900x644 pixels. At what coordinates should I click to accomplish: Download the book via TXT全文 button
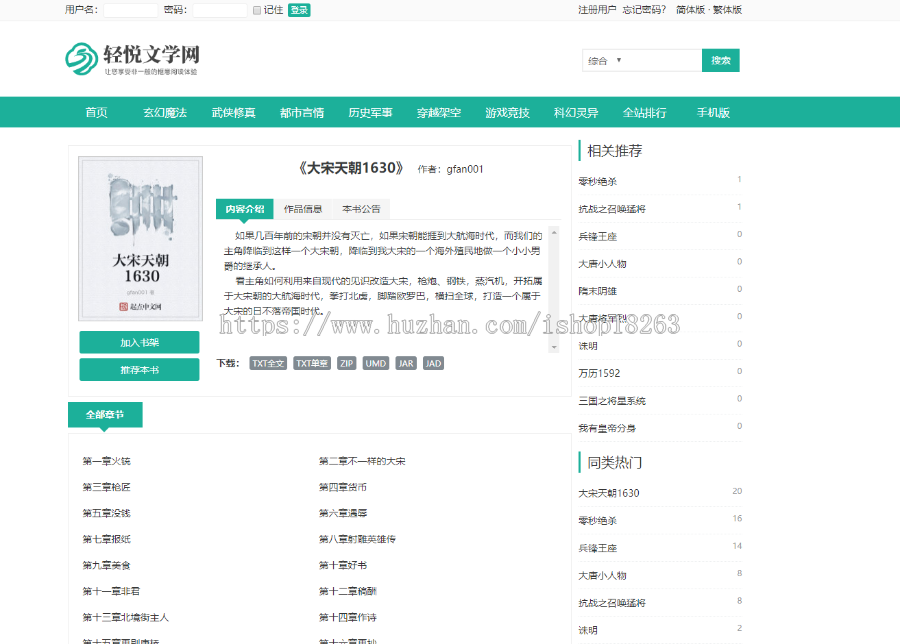[267, 363]
